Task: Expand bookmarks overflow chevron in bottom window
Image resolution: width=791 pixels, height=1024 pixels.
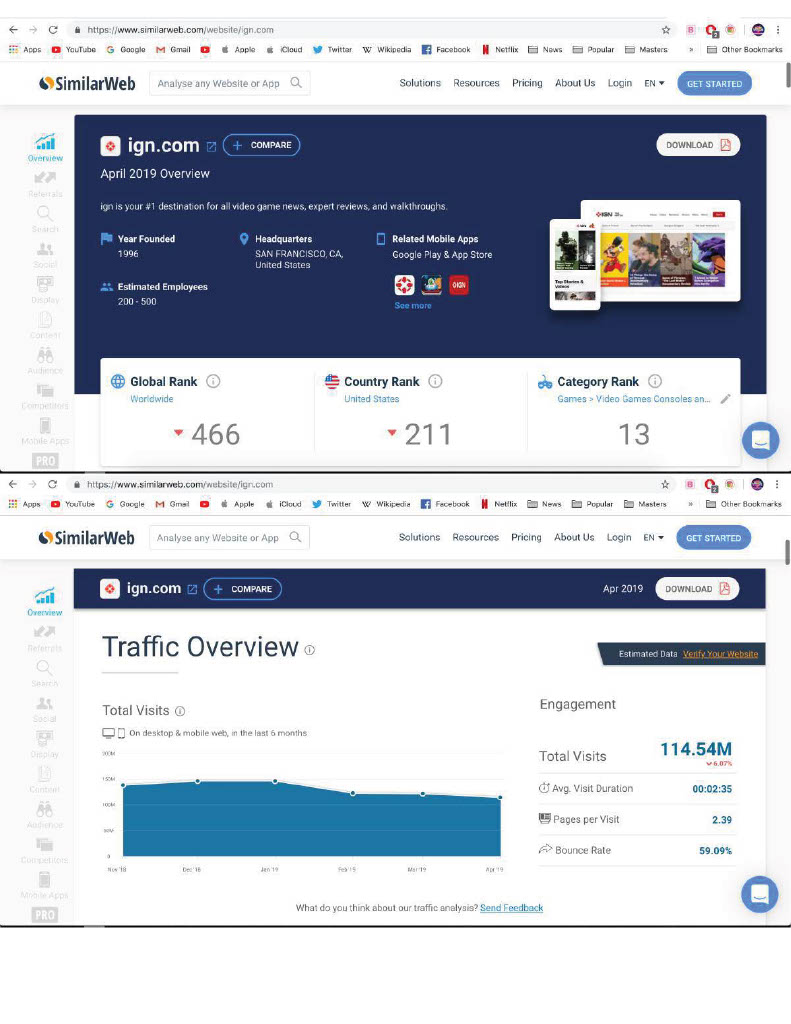Action: (690, 504)
